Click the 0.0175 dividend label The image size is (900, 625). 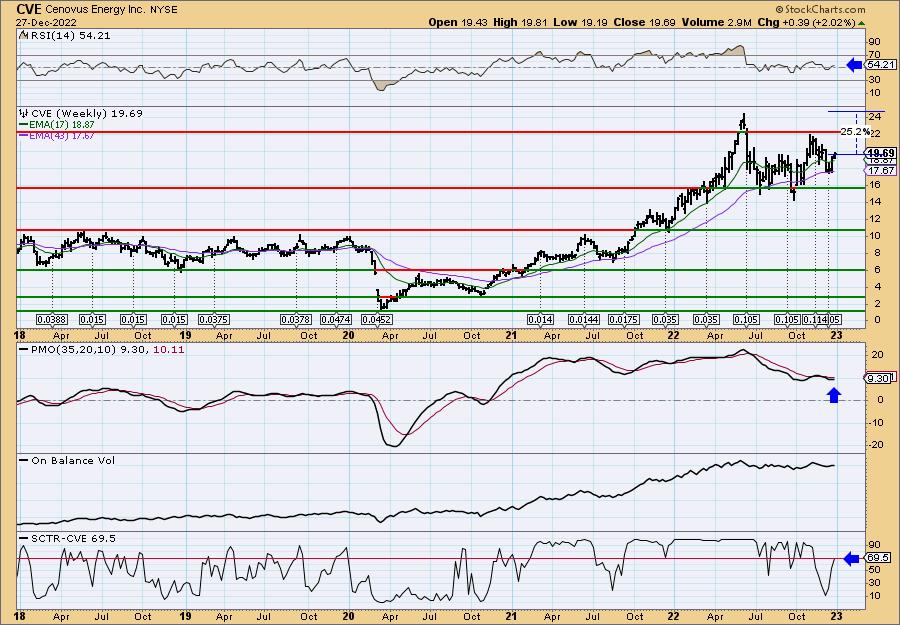624,319
